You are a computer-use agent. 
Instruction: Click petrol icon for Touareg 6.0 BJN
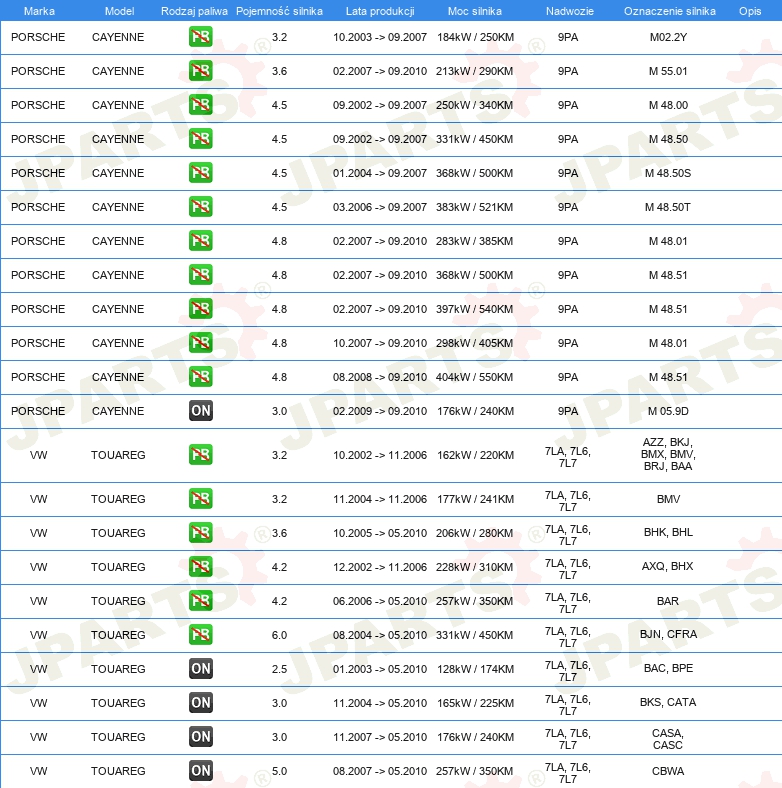click(x=201, y=635)
